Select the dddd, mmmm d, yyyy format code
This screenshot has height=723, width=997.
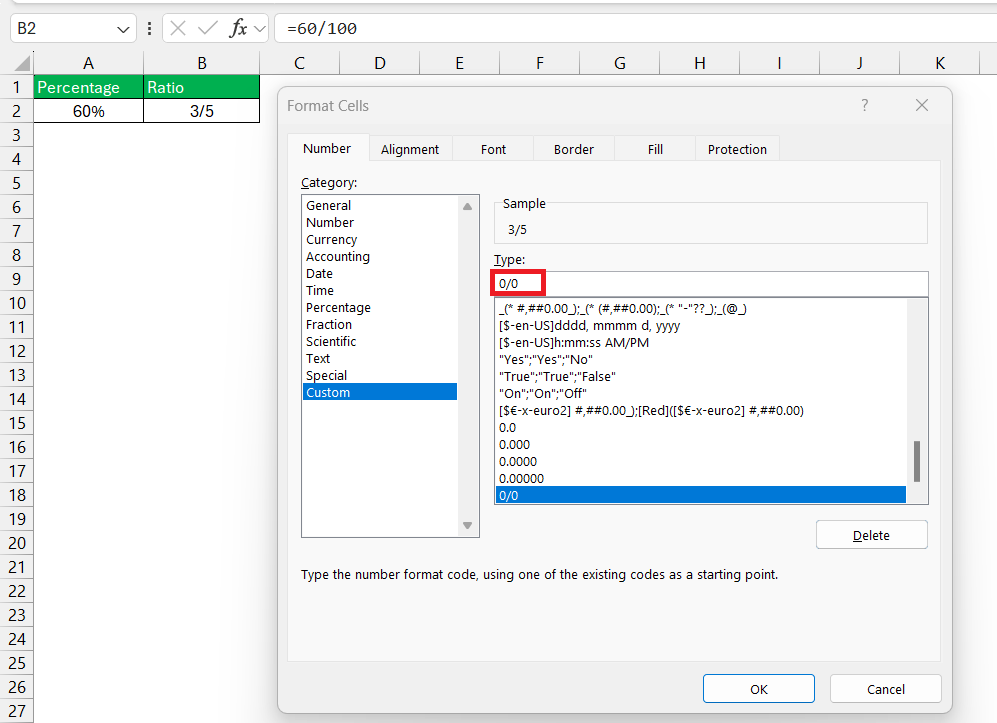[x=701, y=325]
